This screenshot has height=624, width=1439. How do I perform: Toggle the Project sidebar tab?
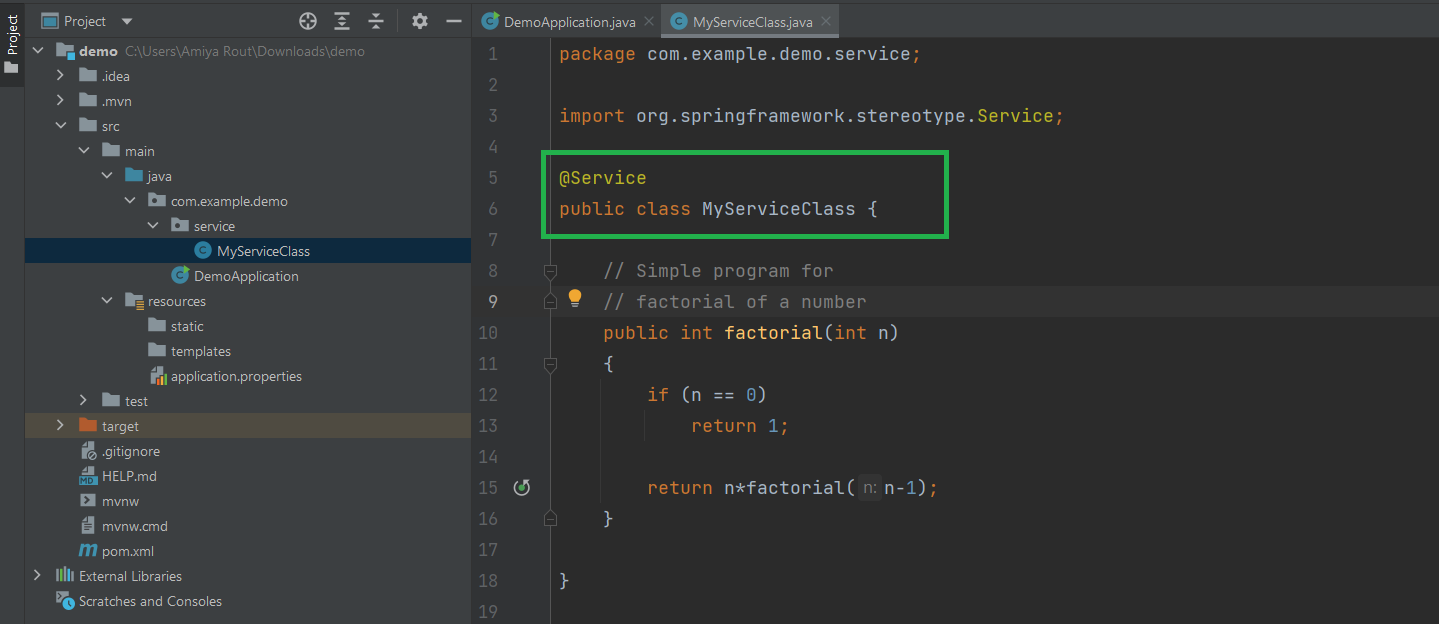[x=12, y=43]
